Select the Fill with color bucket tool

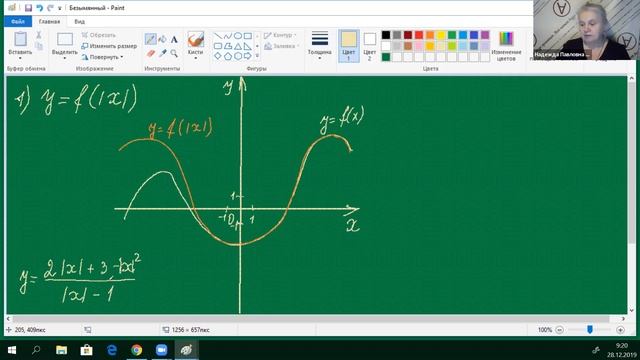click(162, 39)
